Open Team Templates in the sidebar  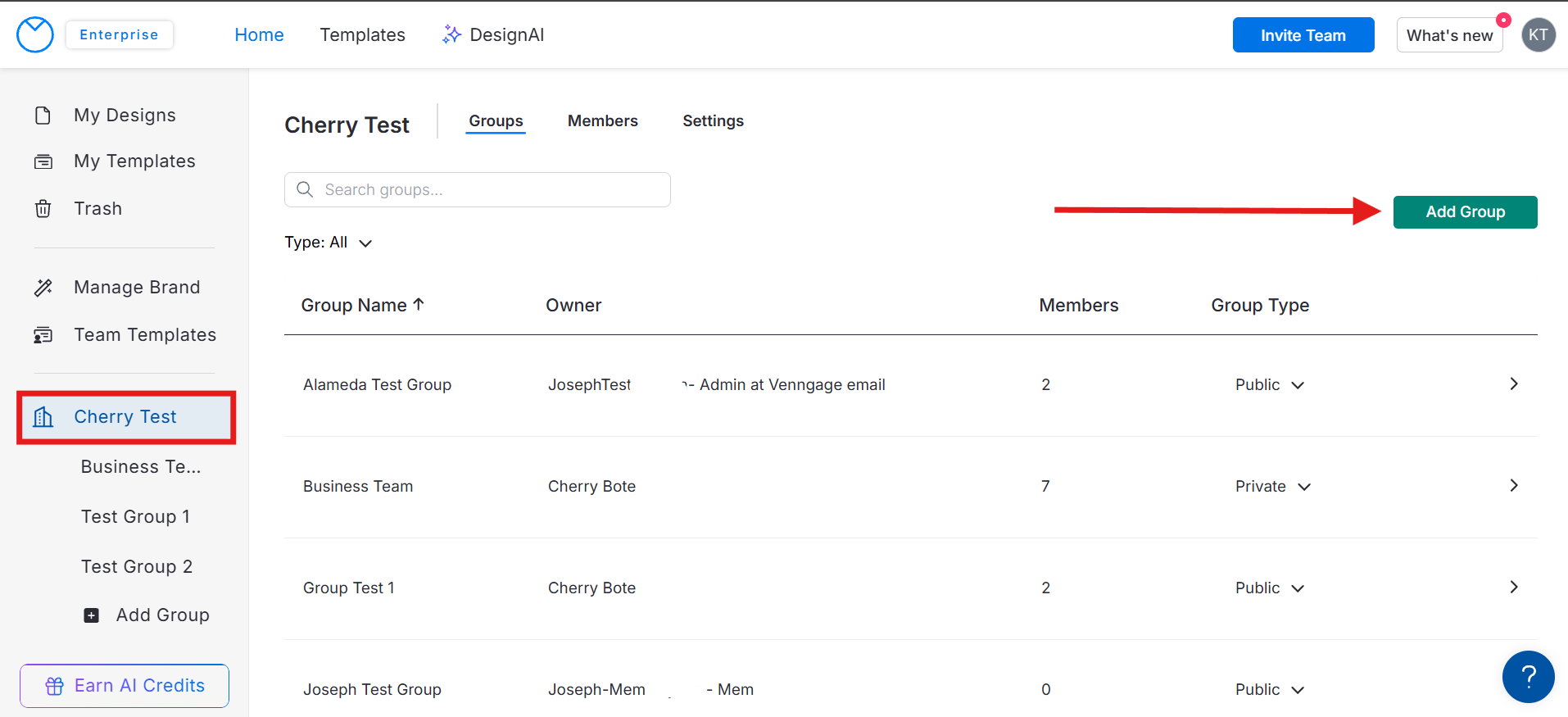tap(145, 335)
